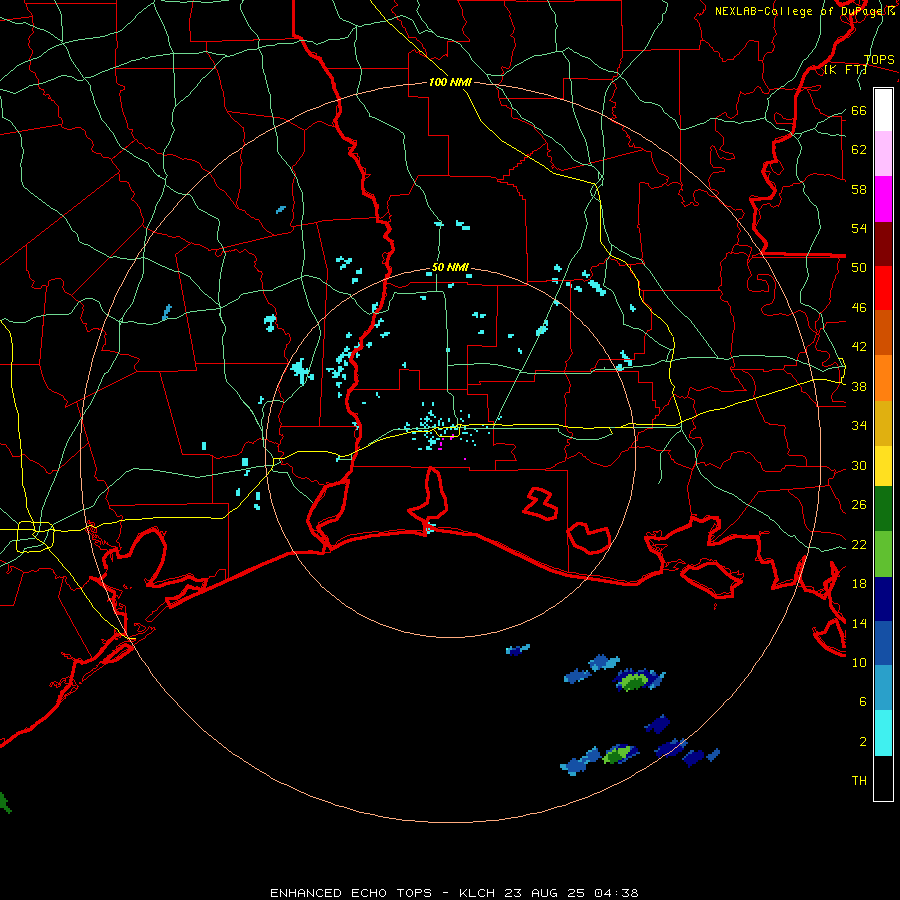Viewport: 900px width, 900px height.
Task: Click the legend value '30'
Action: tap(859, 465)
